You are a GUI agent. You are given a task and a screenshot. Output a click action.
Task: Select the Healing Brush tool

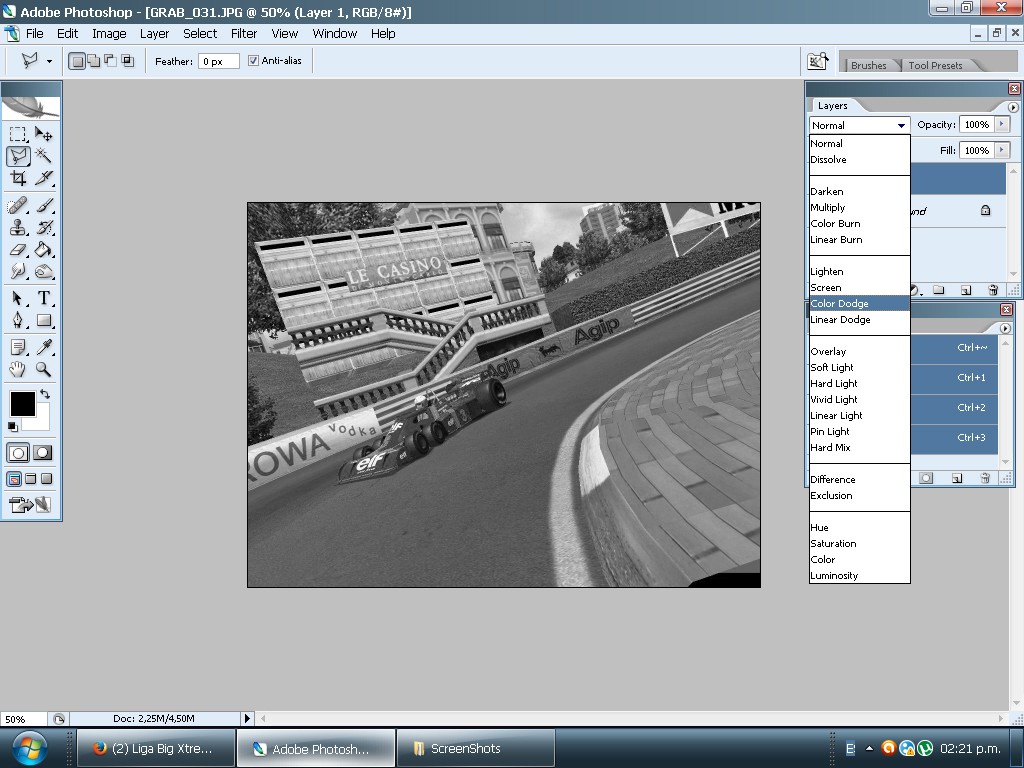coord(18,206)
